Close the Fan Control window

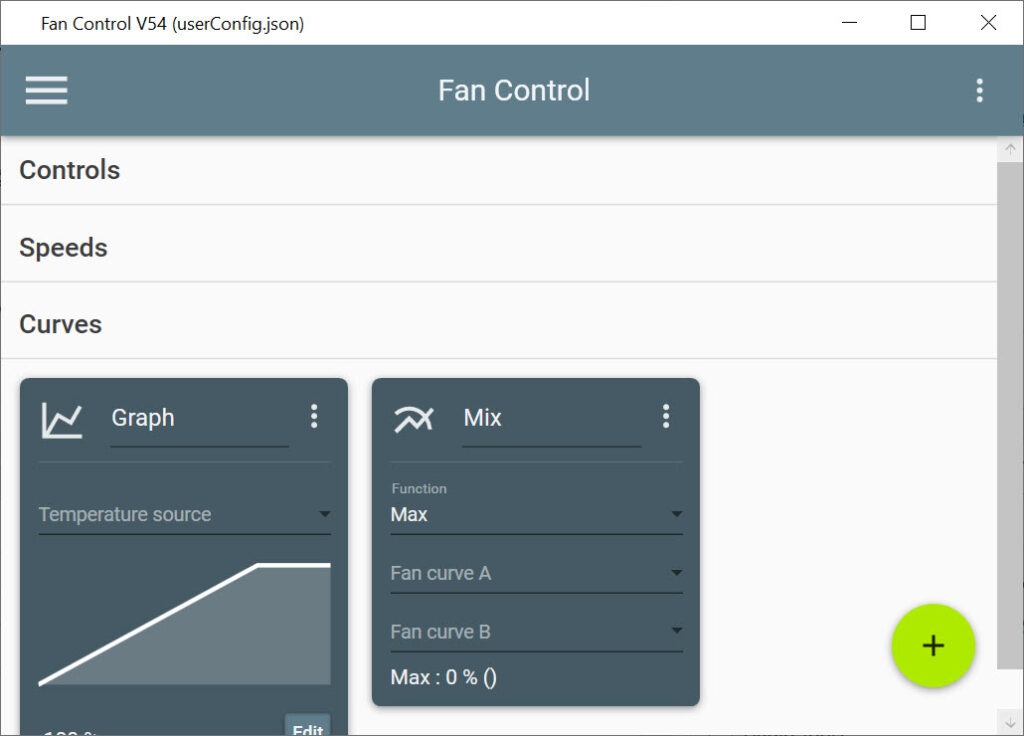[x=988, y=23]
